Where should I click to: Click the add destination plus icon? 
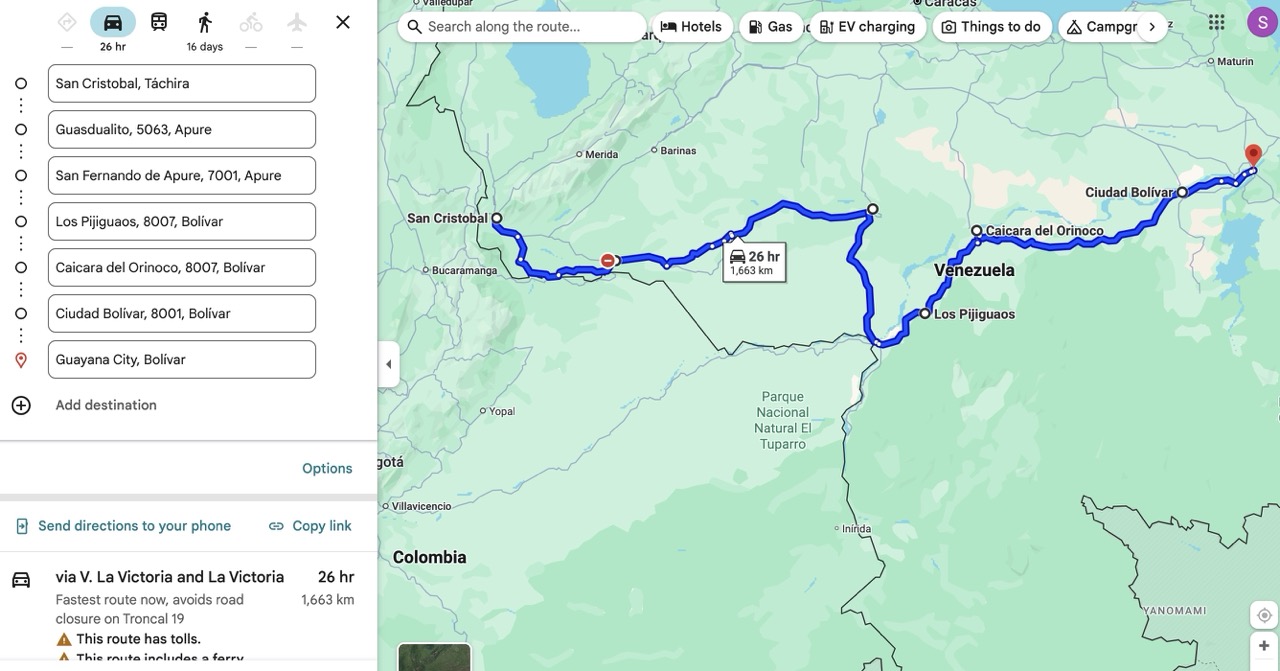[21, 405]
